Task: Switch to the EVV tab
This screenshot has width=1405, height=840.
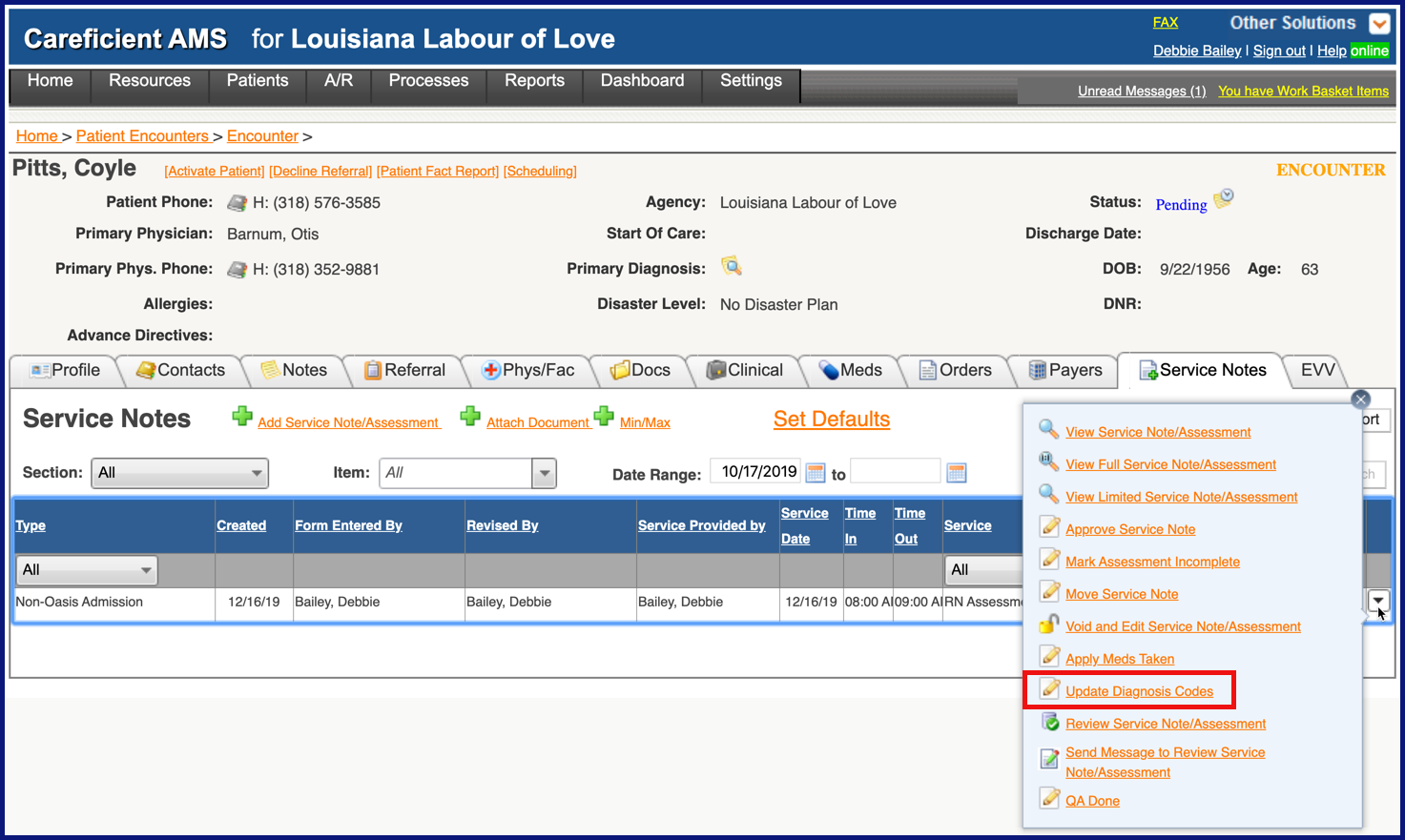Action: tap(1317, 370)
